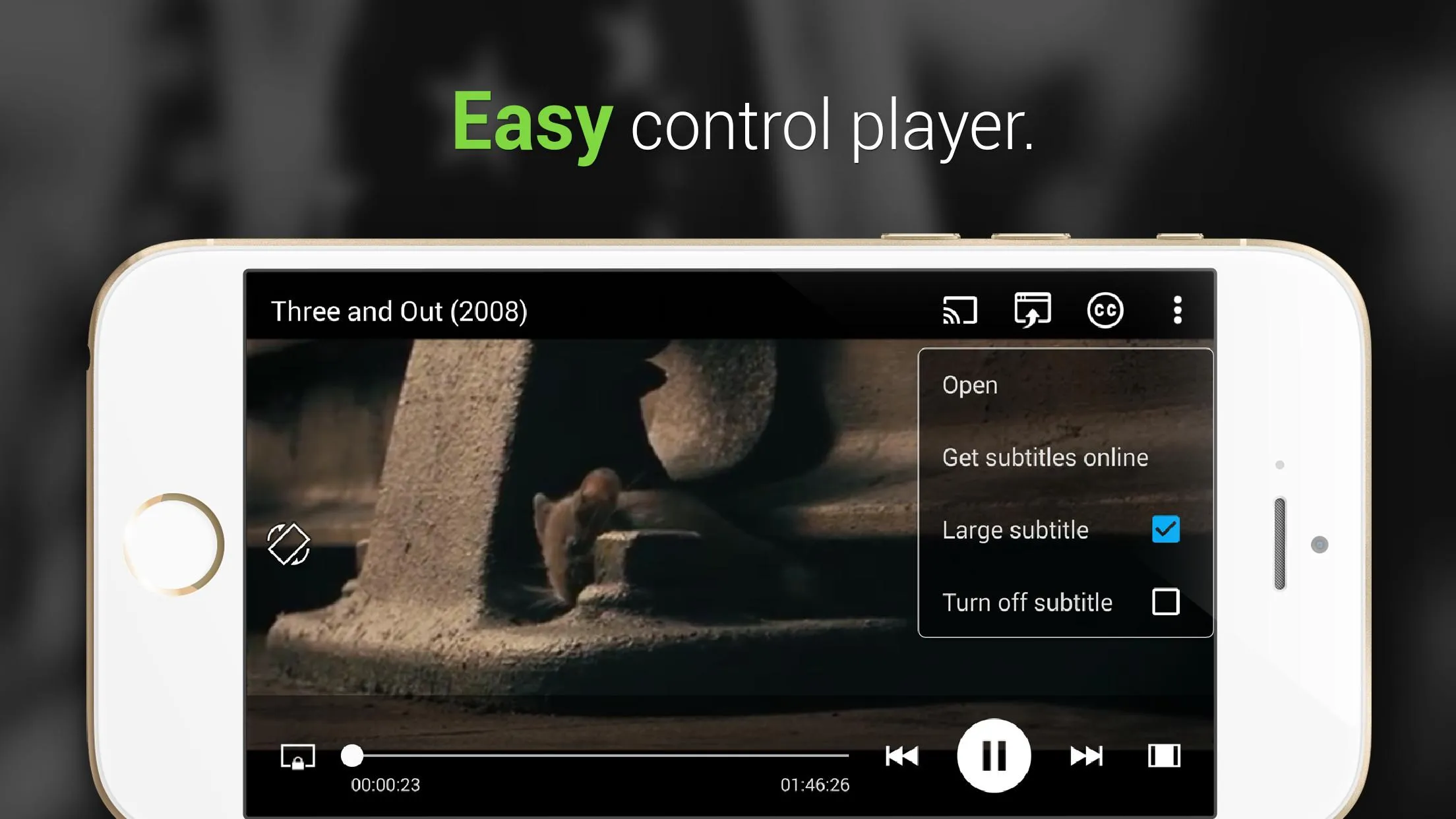
Task: Enable the Turn off subtitle checkbox
Action: (x=1166, y=601)
